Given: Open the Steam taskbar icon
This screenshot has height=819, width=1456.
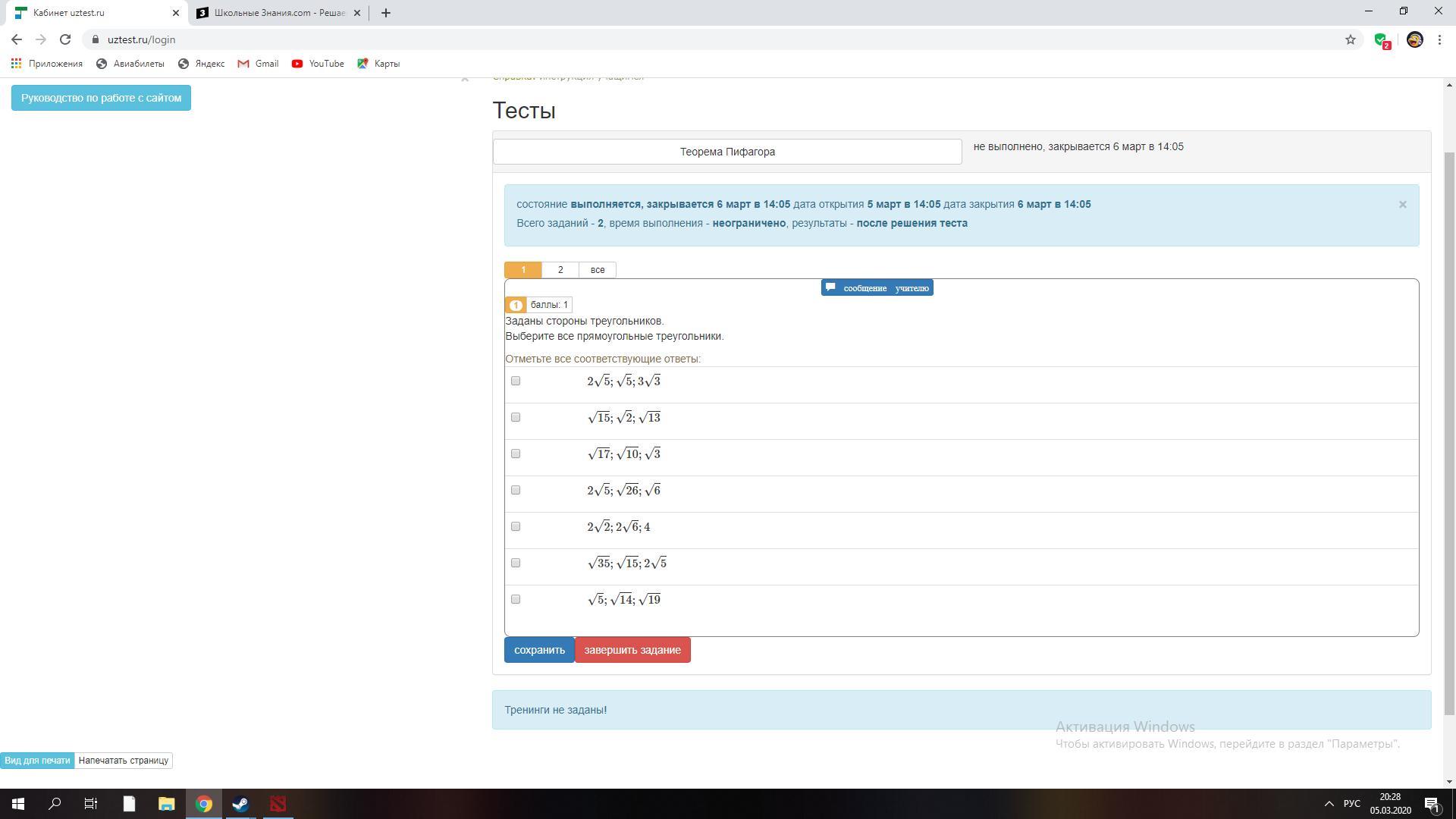Looking at the screenshot, I should (x=240, y=804).
